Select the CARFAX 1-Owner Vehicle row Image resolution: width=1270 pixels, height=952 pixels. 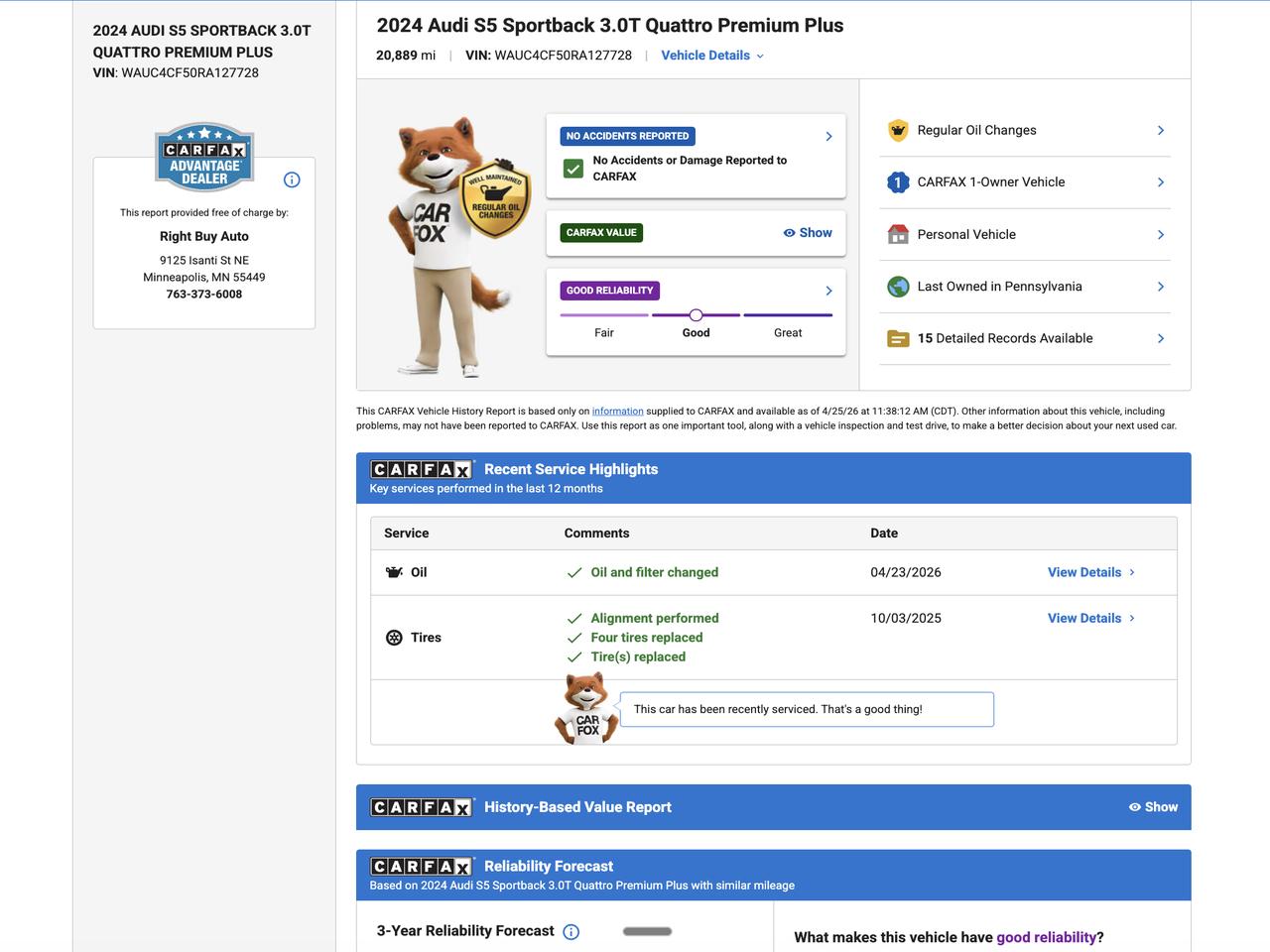1025,182
